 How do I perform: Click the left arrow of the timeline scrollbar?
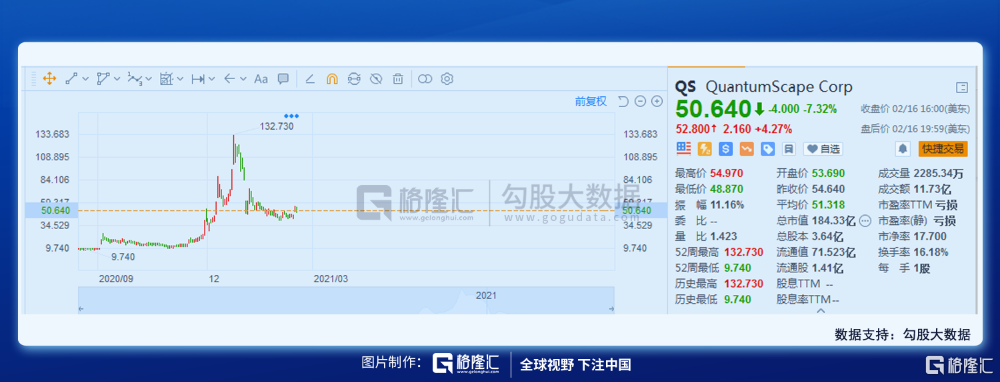pos(81,309)
